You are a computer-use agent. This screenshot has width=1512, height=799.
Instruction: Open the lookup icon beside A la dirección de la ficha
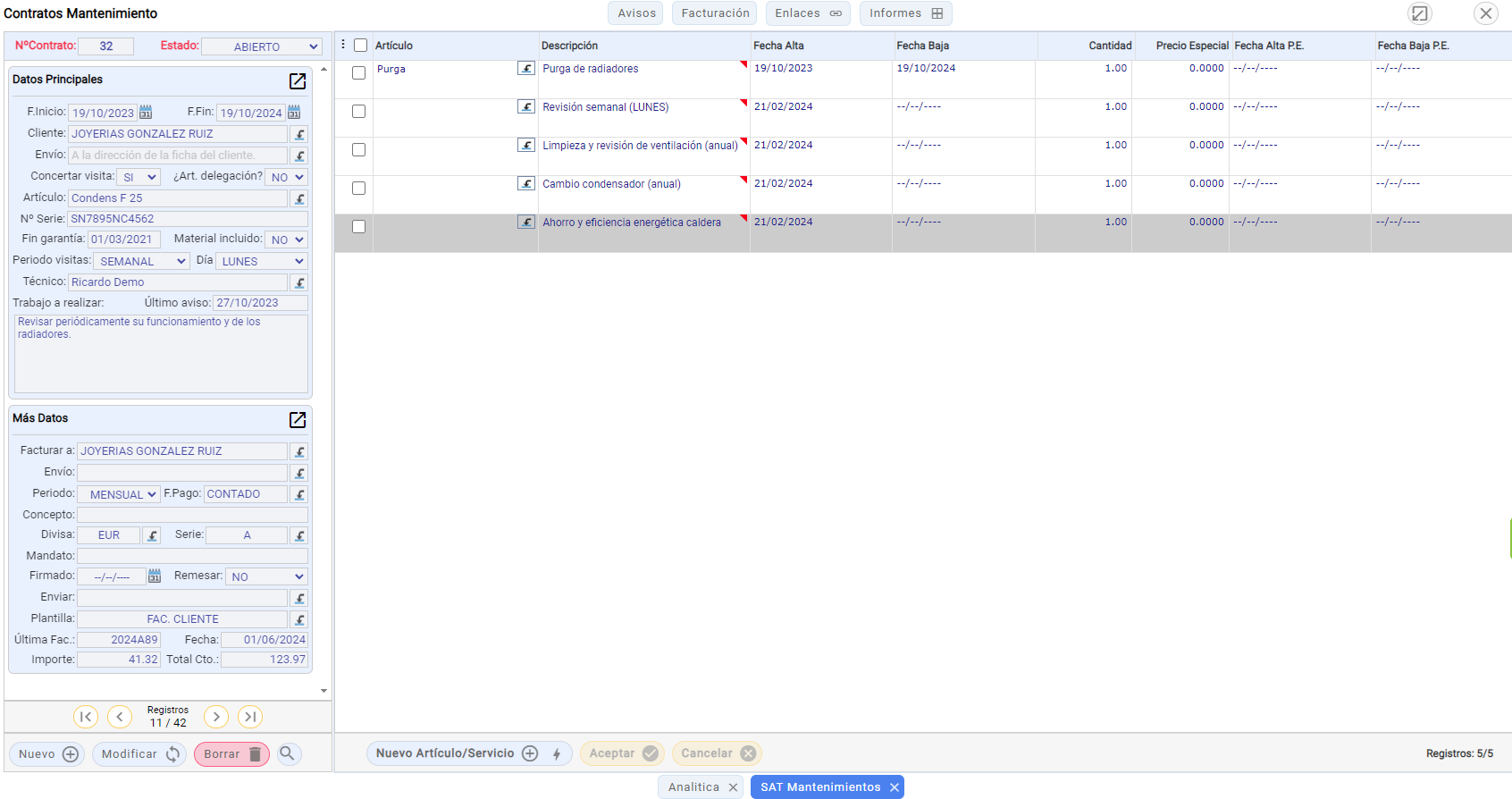[x=299, y=156]
